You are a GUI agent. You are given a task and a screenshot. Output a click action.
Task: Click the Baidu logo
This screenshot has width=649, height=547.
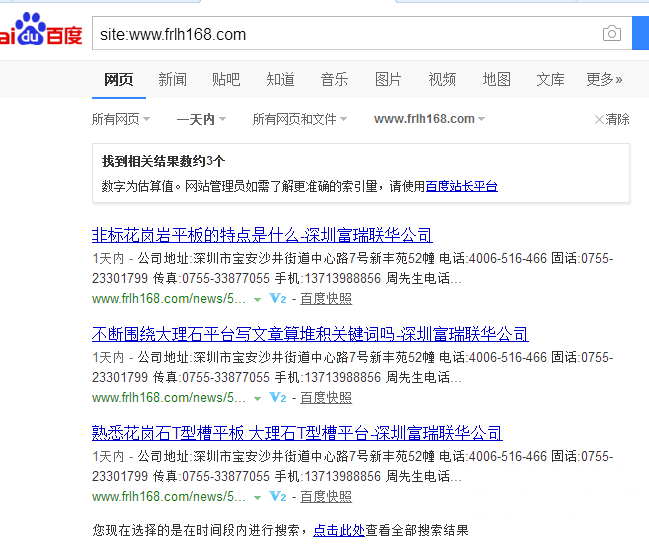pyautogui.click(x=41, y=30)
